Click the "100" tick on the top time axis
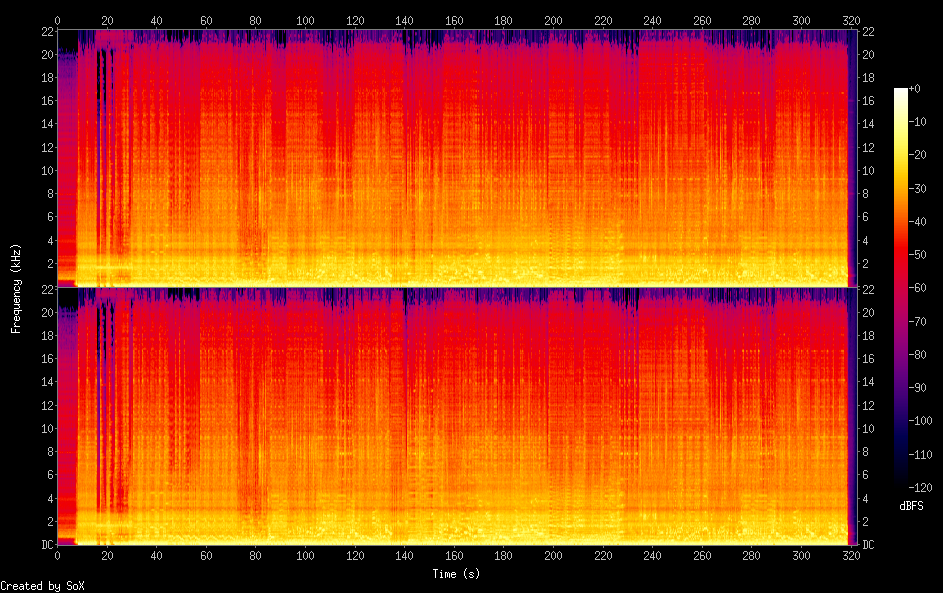The image size is (943, 593). point(304,20)
